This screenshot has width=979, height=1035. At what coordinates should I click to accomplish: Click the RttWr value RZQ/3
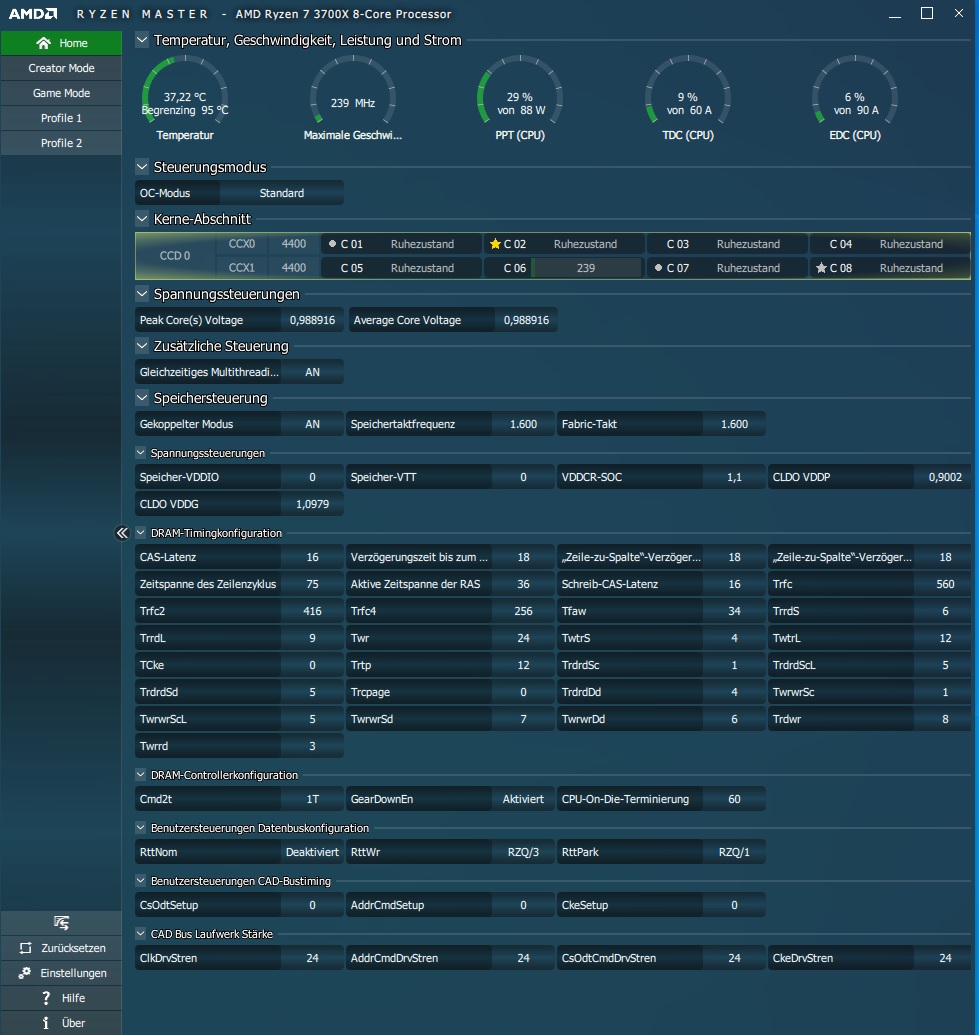click(x=523, y=852)
